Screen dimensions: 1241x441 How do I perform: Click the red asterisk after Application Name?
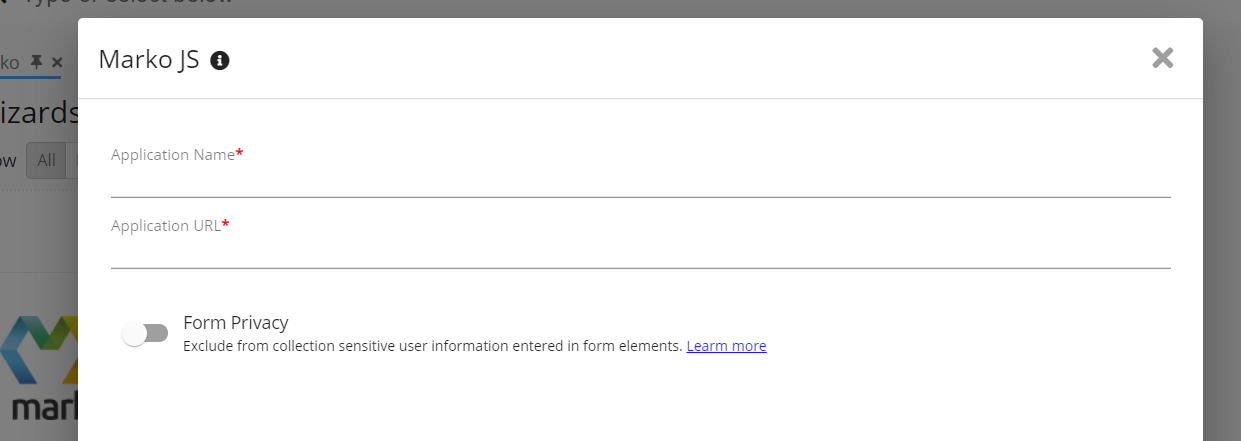(x=239, y=154)
